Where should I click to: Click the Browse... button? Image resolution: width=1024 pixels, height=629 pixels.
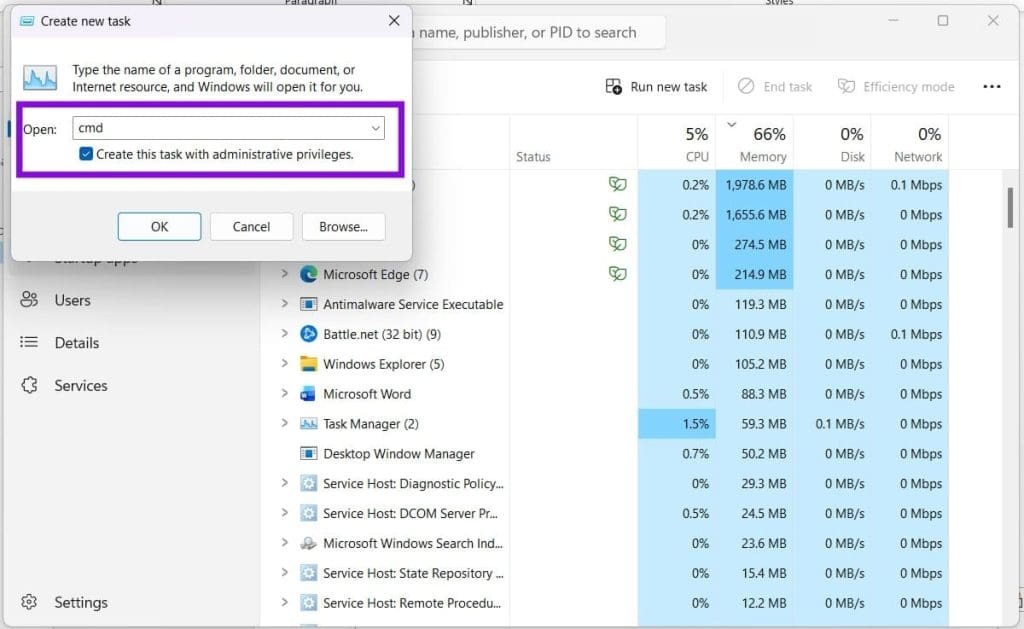[344, 227]
